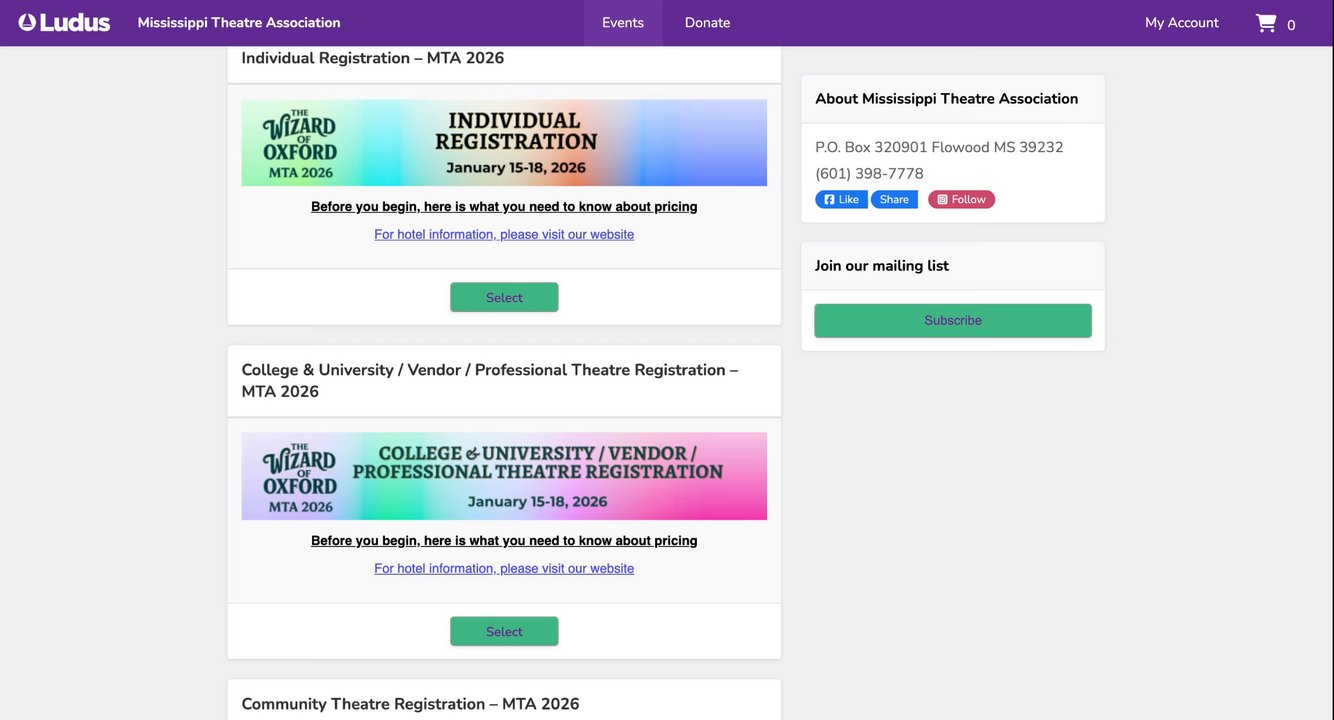The image size is (1334, 720).
Task: Click the Individual Registration banner image
Action: [x=504, y=142]
